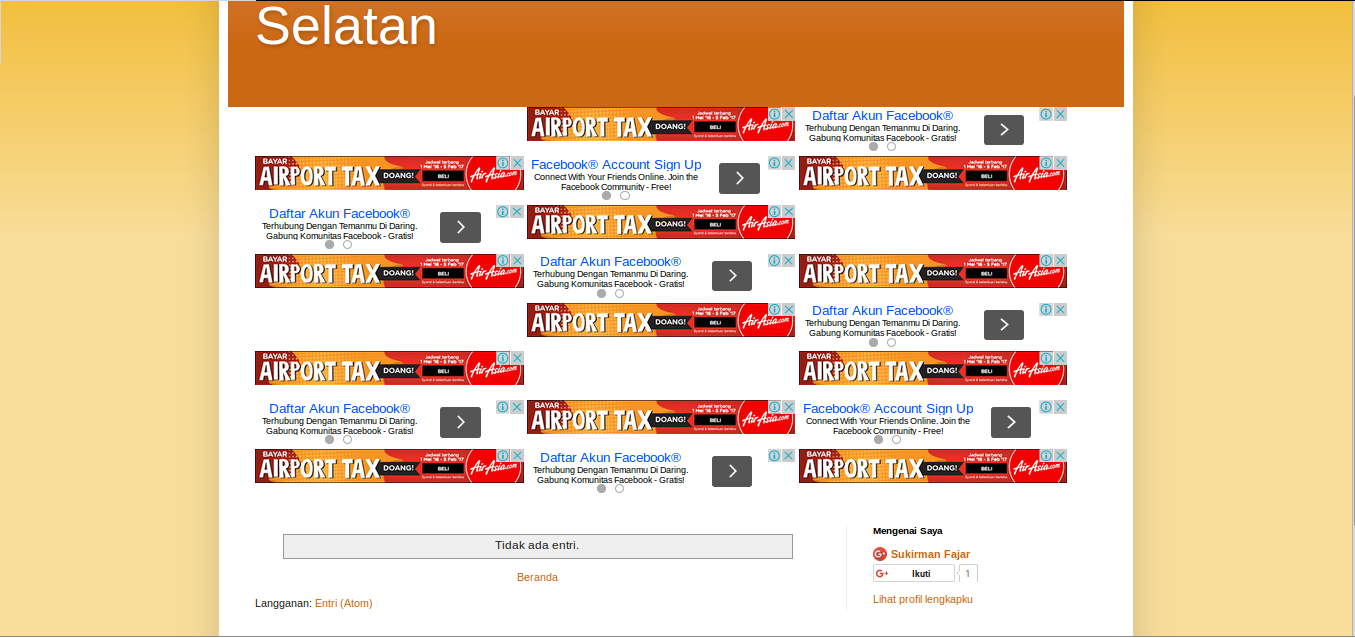
Task: Open Lihat profil lengkapku
Action: pos(922,598)
